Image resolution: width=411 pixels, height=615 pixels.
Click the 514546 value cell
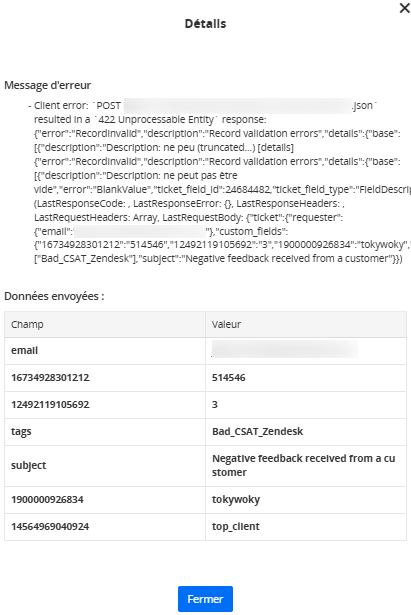tap(306, 378)
